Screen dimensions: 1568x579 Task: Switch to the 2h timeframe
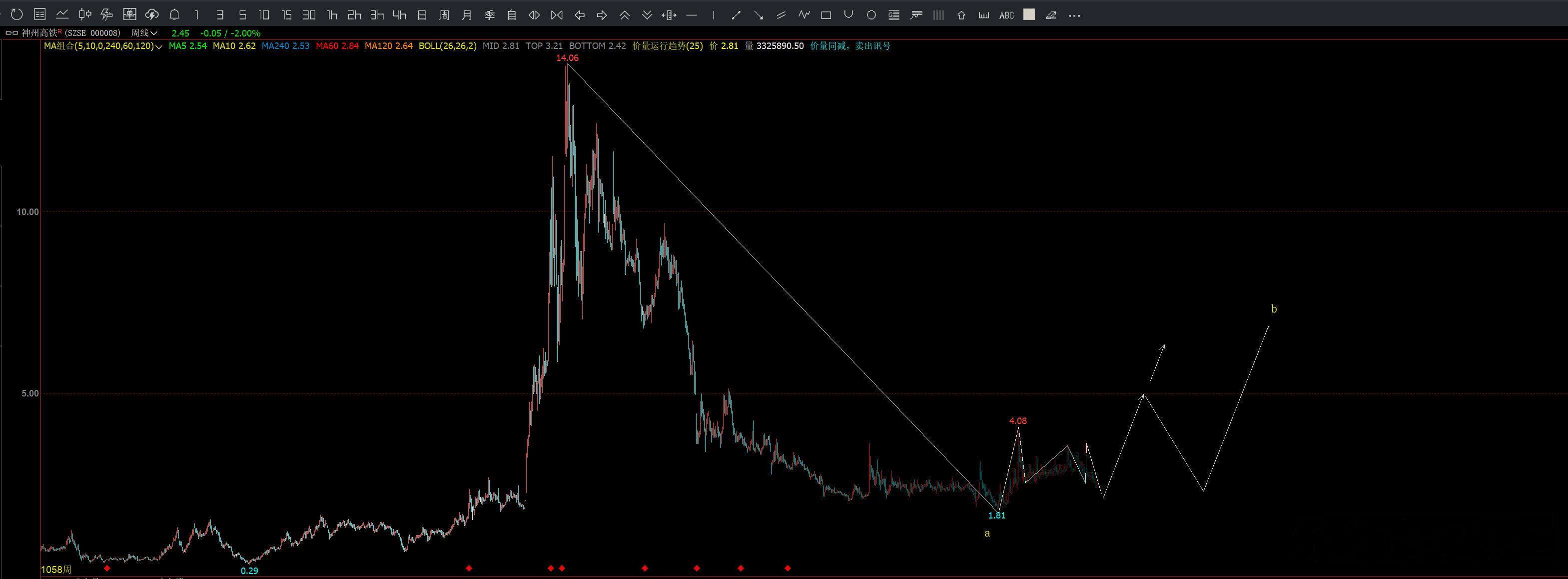click(354, 15)
